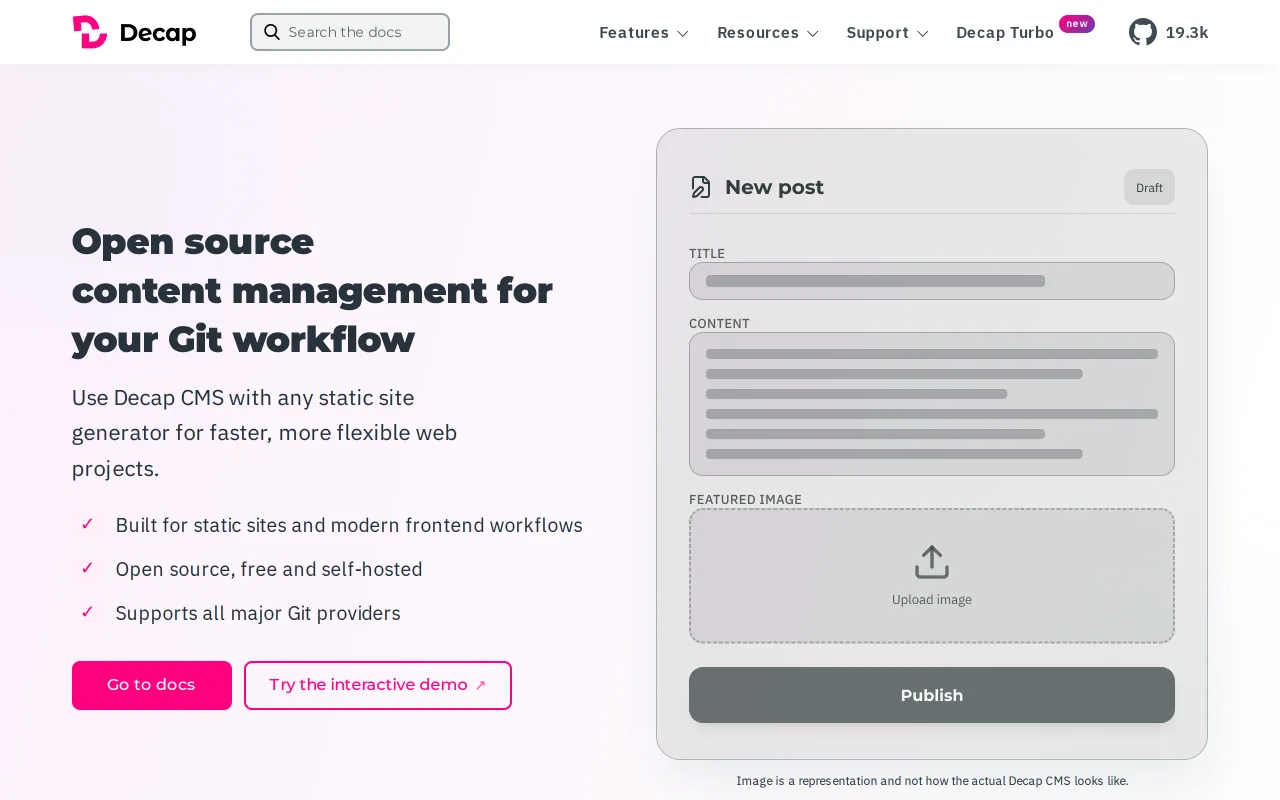This screenshot has width=1280, height=800.
Task: Click the 'FEATURED IMAGE' field label
Action: tap(745, 500)
